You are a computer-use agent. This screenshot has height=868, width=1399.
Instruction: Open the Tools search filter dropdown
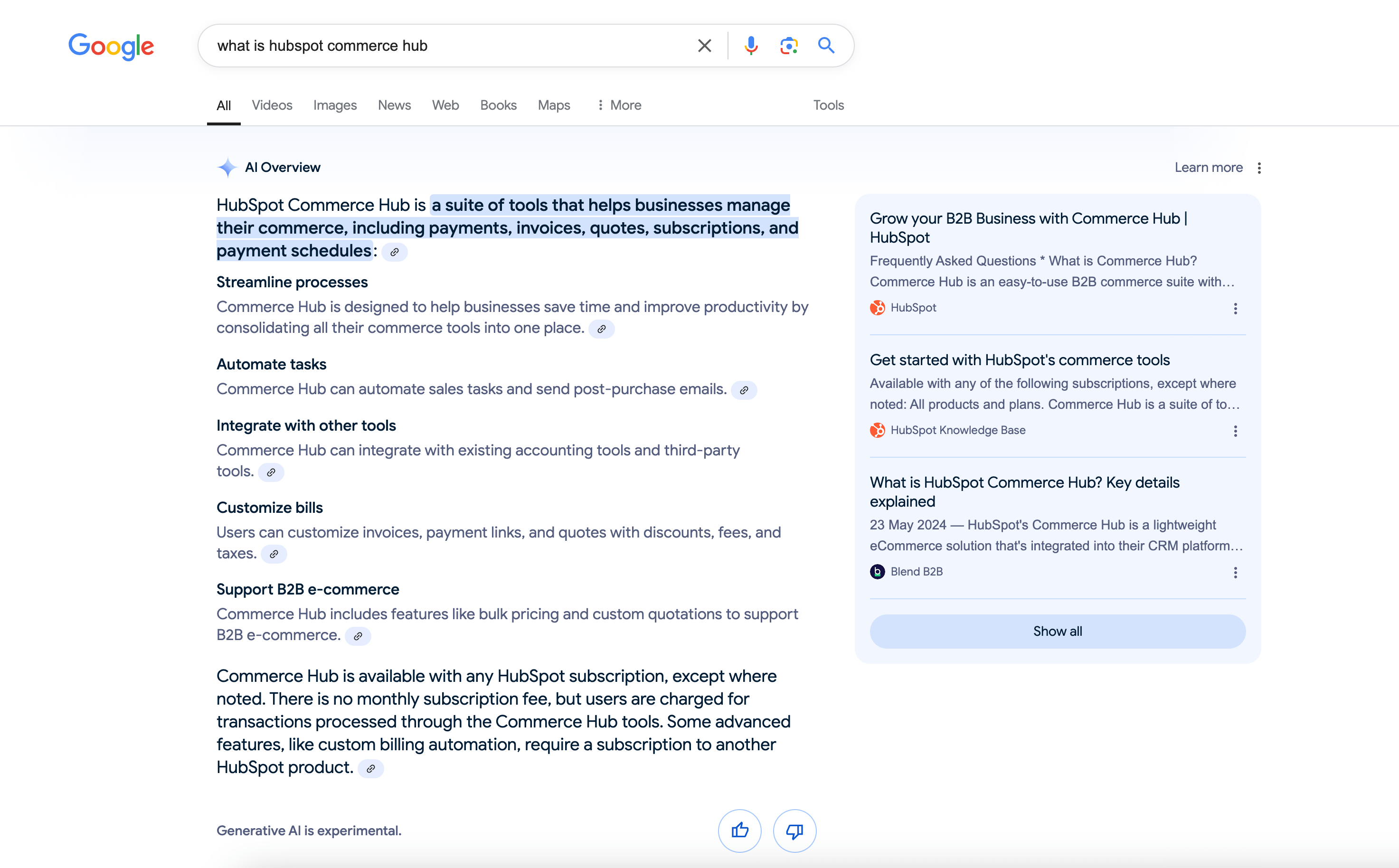click(x=828, y=105)
